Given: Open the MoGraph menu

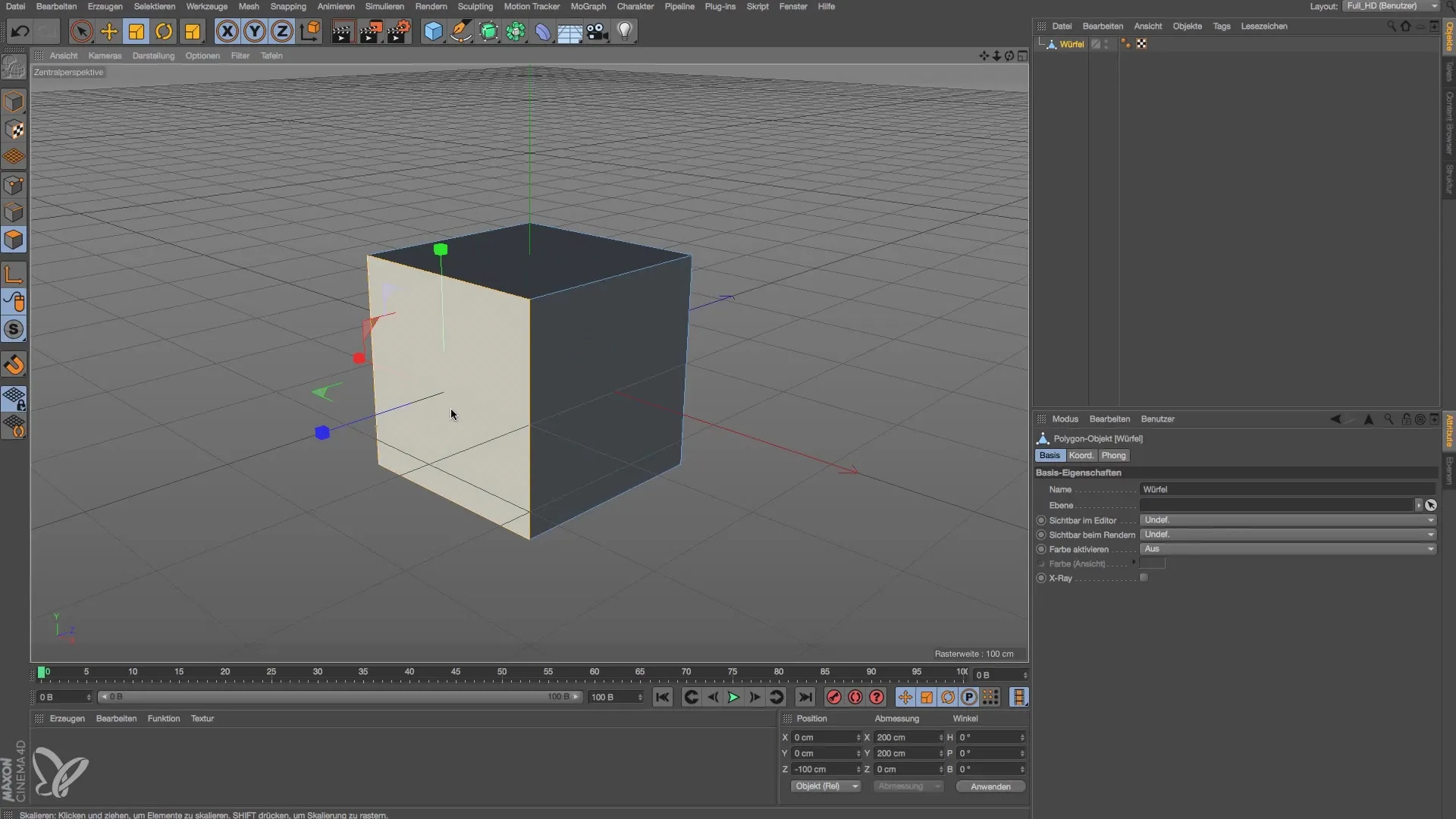Looking at the screenshot, I should tap(588, 6).
